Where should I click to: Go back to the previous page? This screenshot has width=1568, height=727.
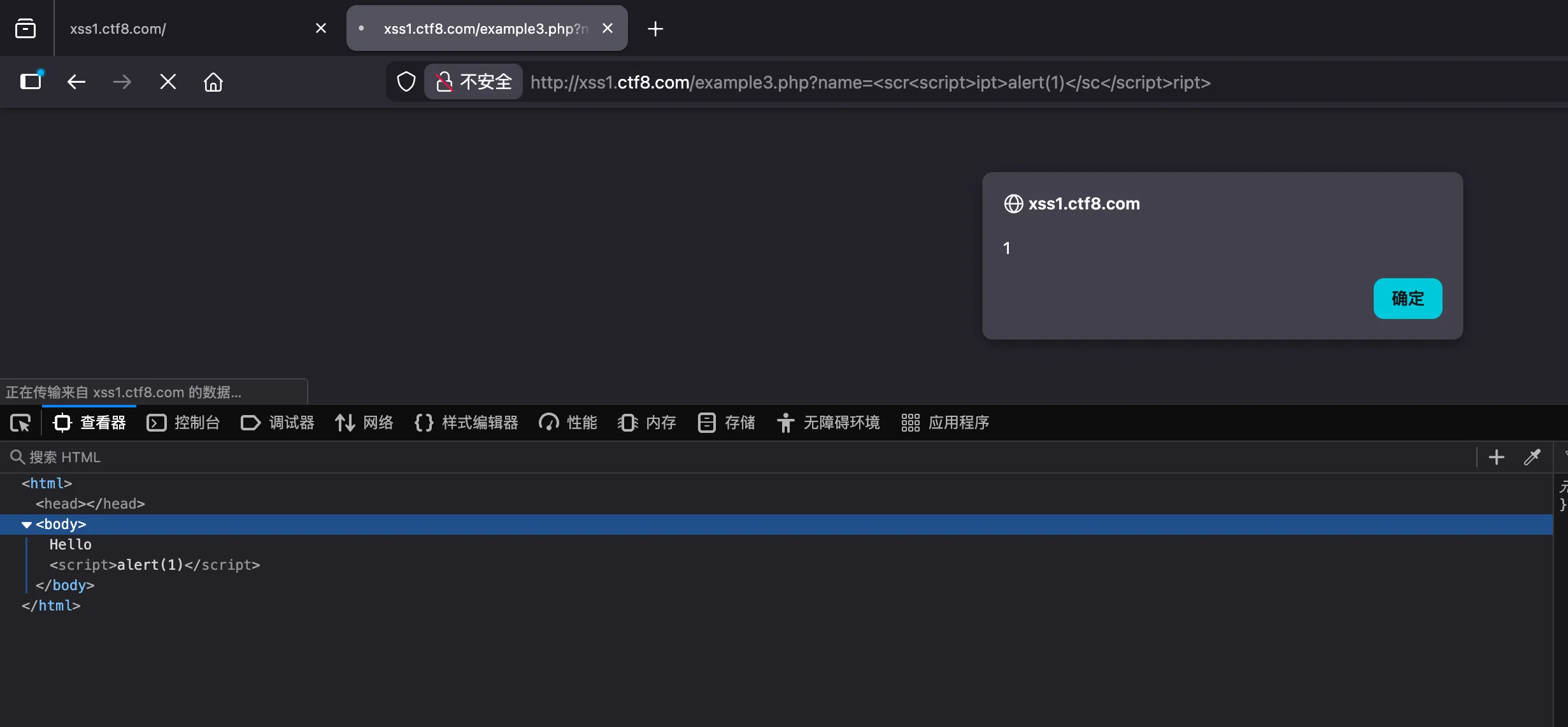pyautogui.click(x=76, y=82)
